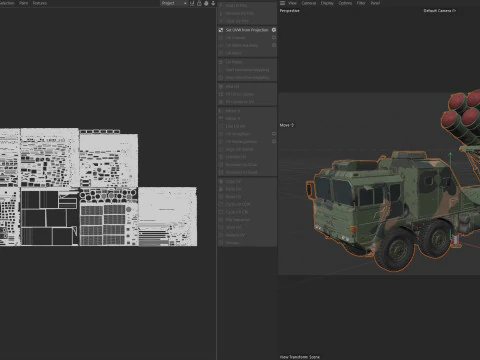Select the UV Rectangularize command

(247, 141)
